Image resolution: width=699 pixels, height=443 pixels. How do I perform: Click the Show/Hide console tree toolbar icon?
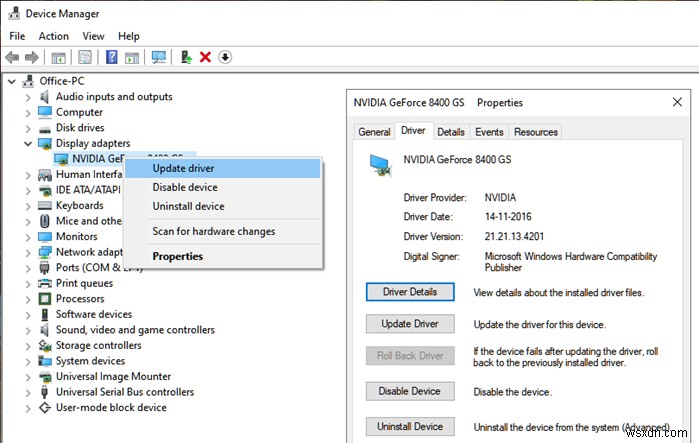coord(59,57)
